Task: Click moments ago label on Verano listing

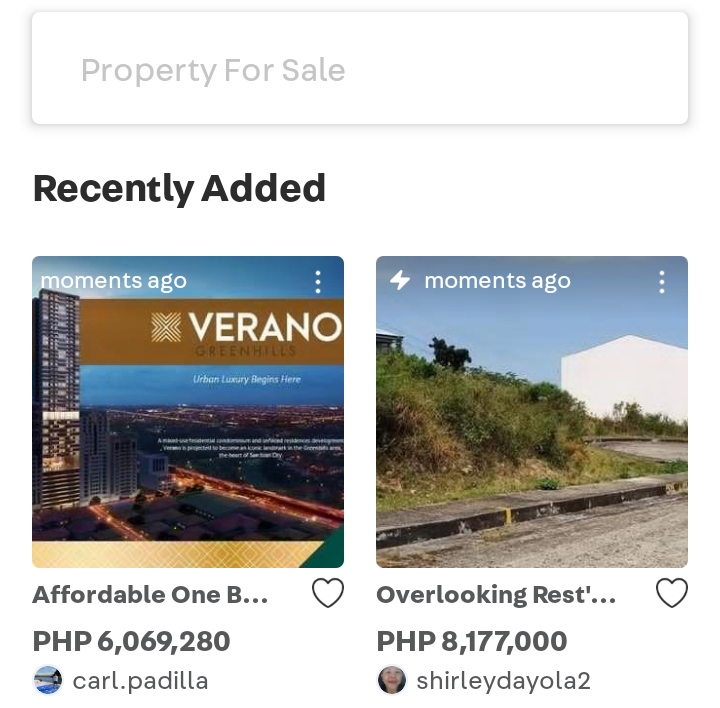Action: point(114,281)
